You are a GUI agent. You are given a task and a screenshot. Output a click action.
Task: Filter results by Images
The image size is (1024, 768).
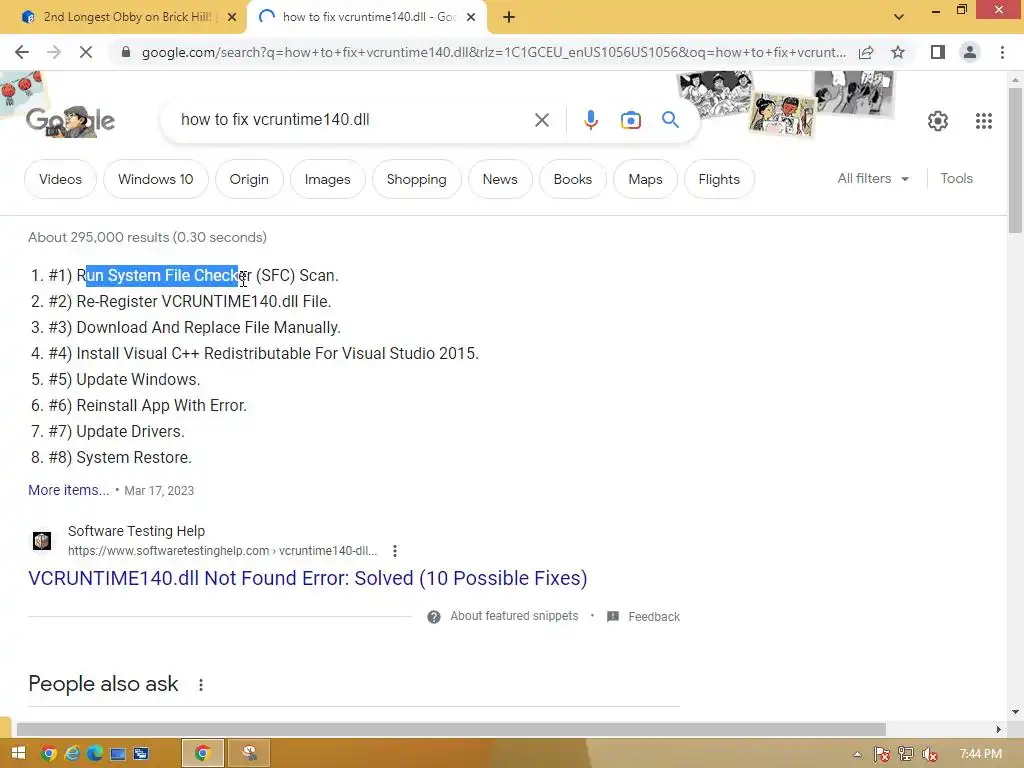[327, 179]
